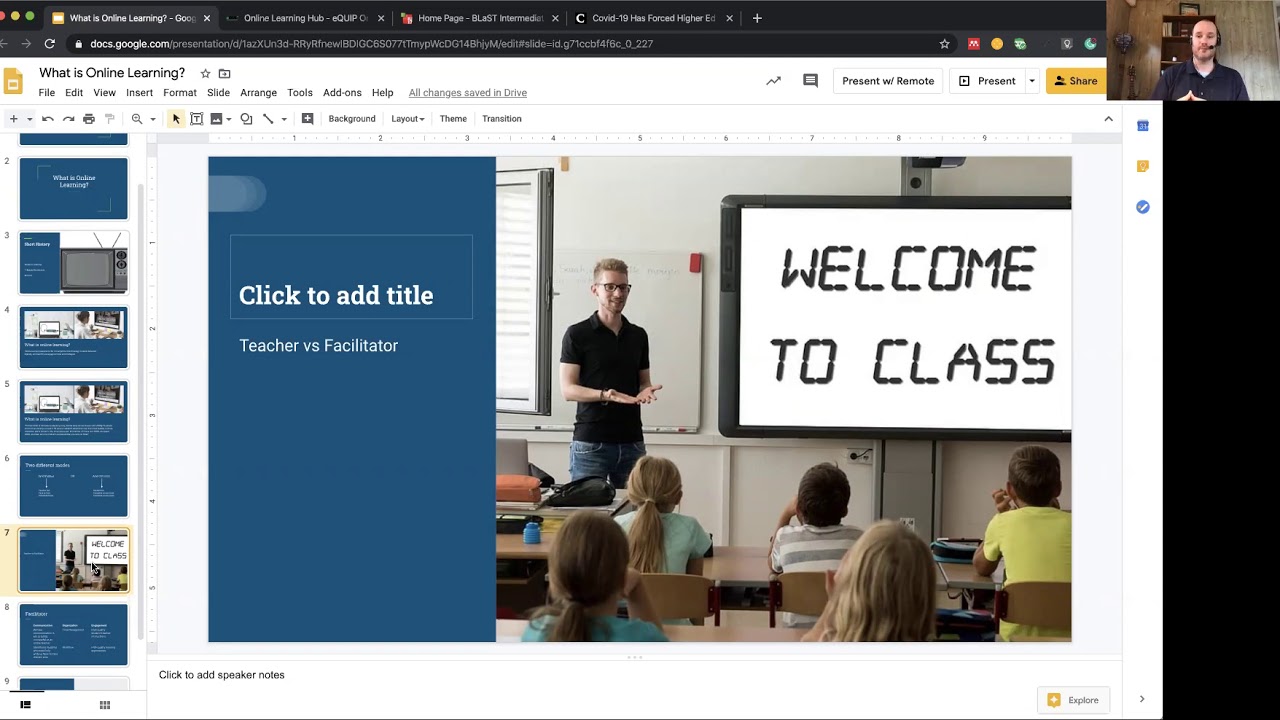Open the Layout dropdown

408,119
